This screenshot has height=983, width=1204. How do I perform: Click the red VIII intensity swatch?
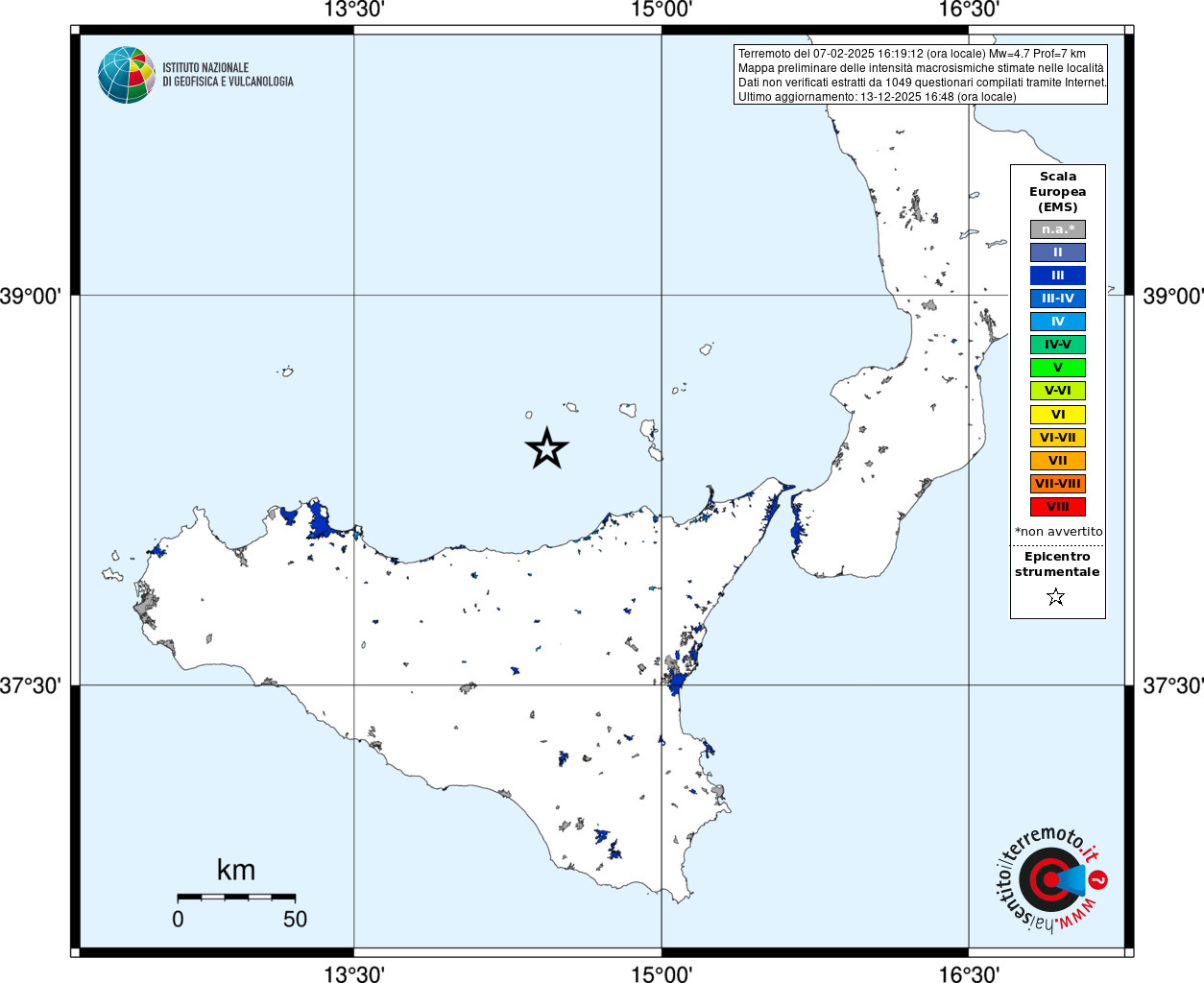tap(1058, 507)
